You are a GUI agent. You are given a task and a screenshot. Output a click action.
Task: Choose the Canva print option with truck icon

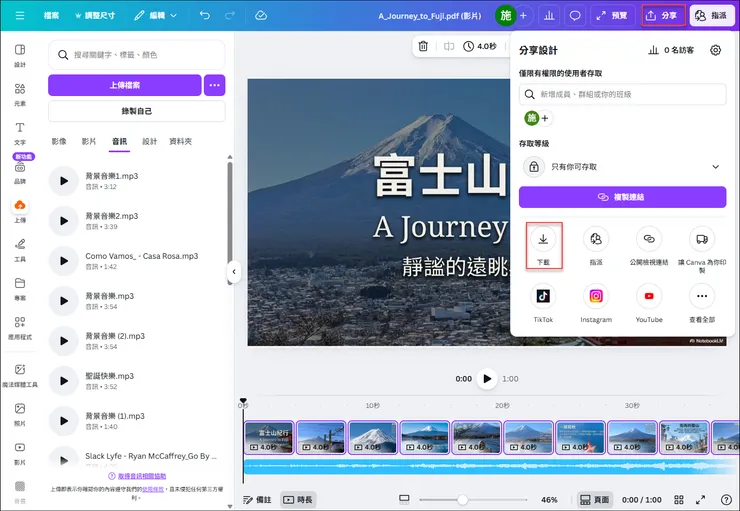[702, 249]
